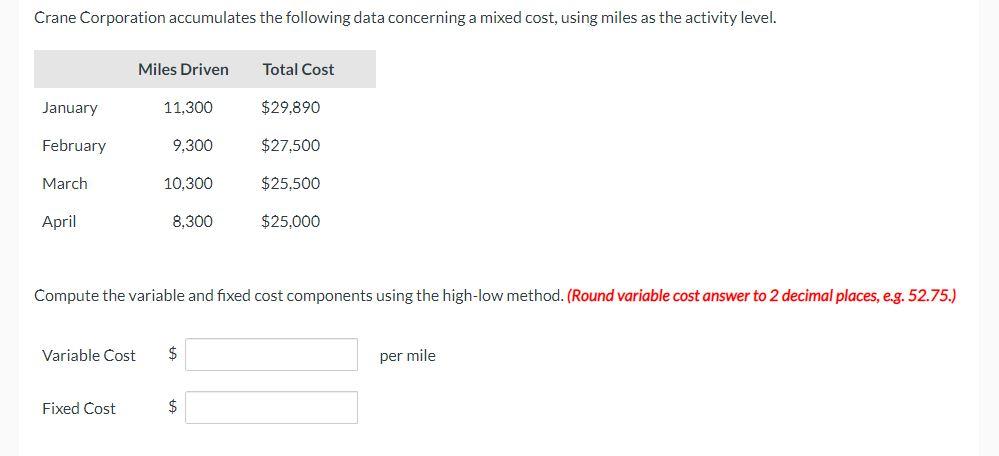The width and height of the screenshot is (999, 456).
Task: Click the Fixed Cost input field
Action: 271,408
